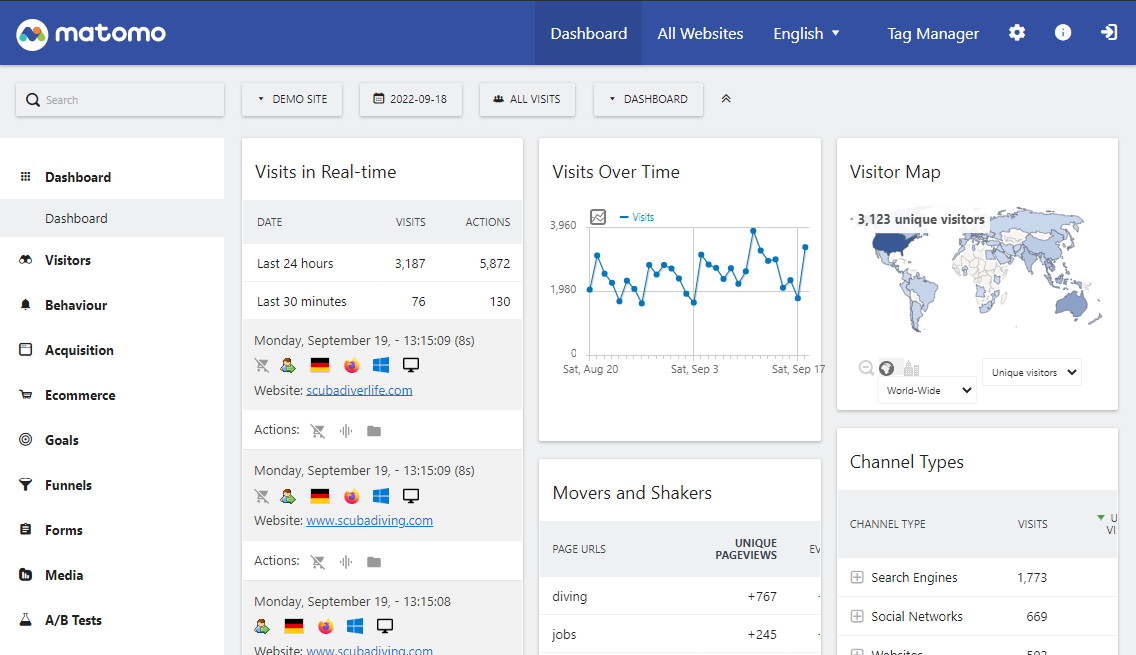The image size is (1136, 655).
Task: Click the Germany flag in the visit row
Action: click(320, 364)
